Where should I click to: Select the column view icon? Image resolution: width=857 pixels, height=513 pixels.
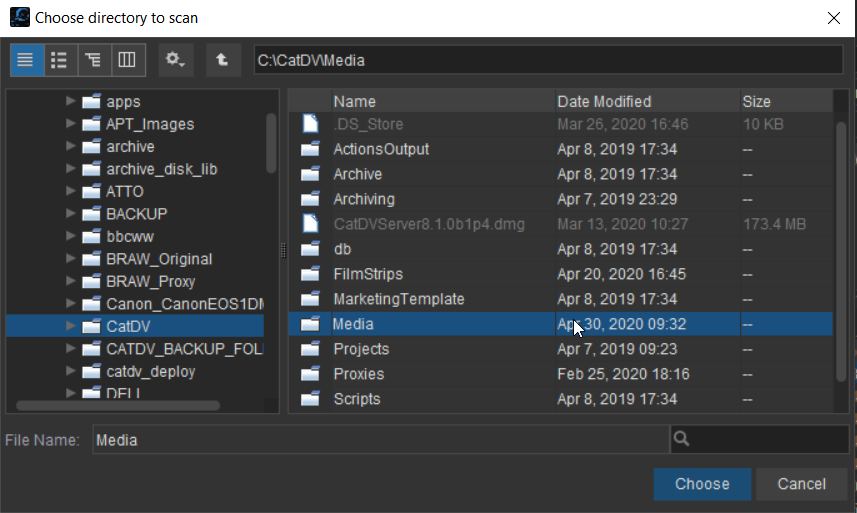tap(127, 60)
